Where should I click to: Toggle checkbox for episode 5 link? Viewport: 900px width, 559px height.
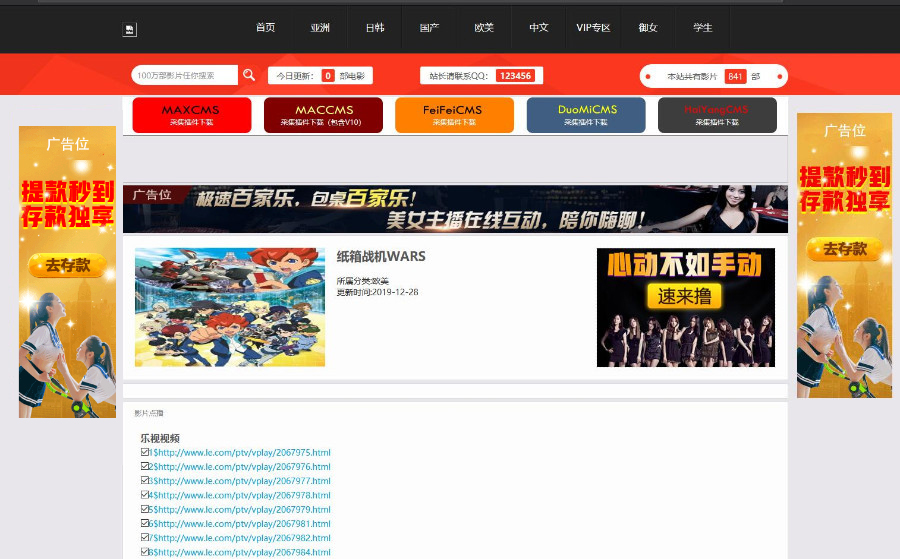click(145, 509)
